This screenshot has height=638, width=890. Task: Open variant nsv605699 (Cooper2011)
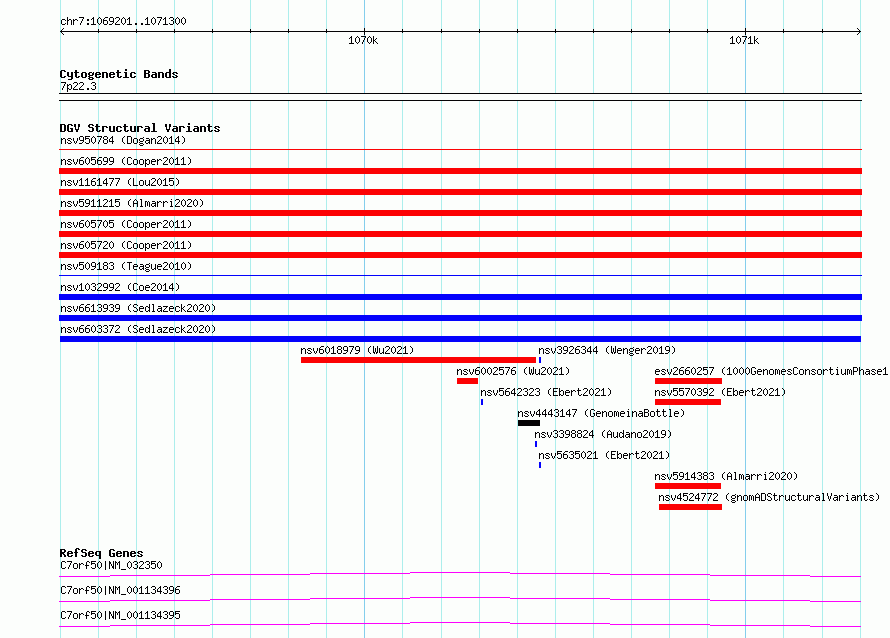click(126, 161)
